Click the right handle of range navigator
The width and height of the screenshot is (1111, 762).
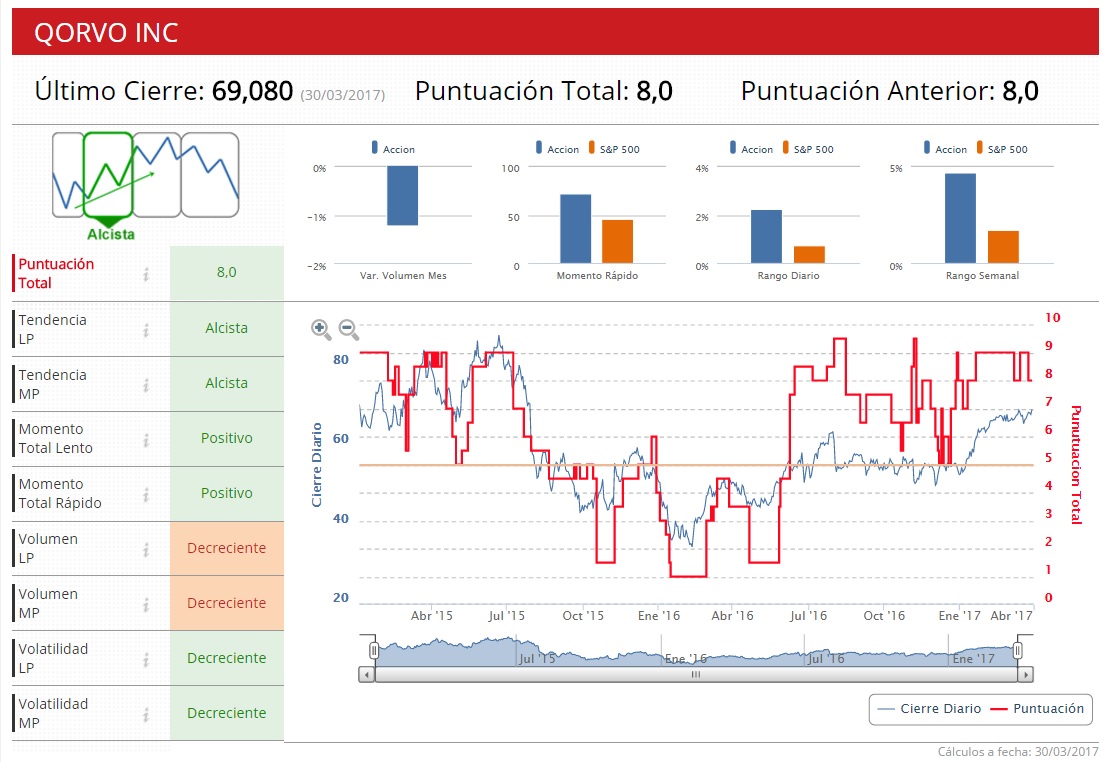coord(1017,650)
